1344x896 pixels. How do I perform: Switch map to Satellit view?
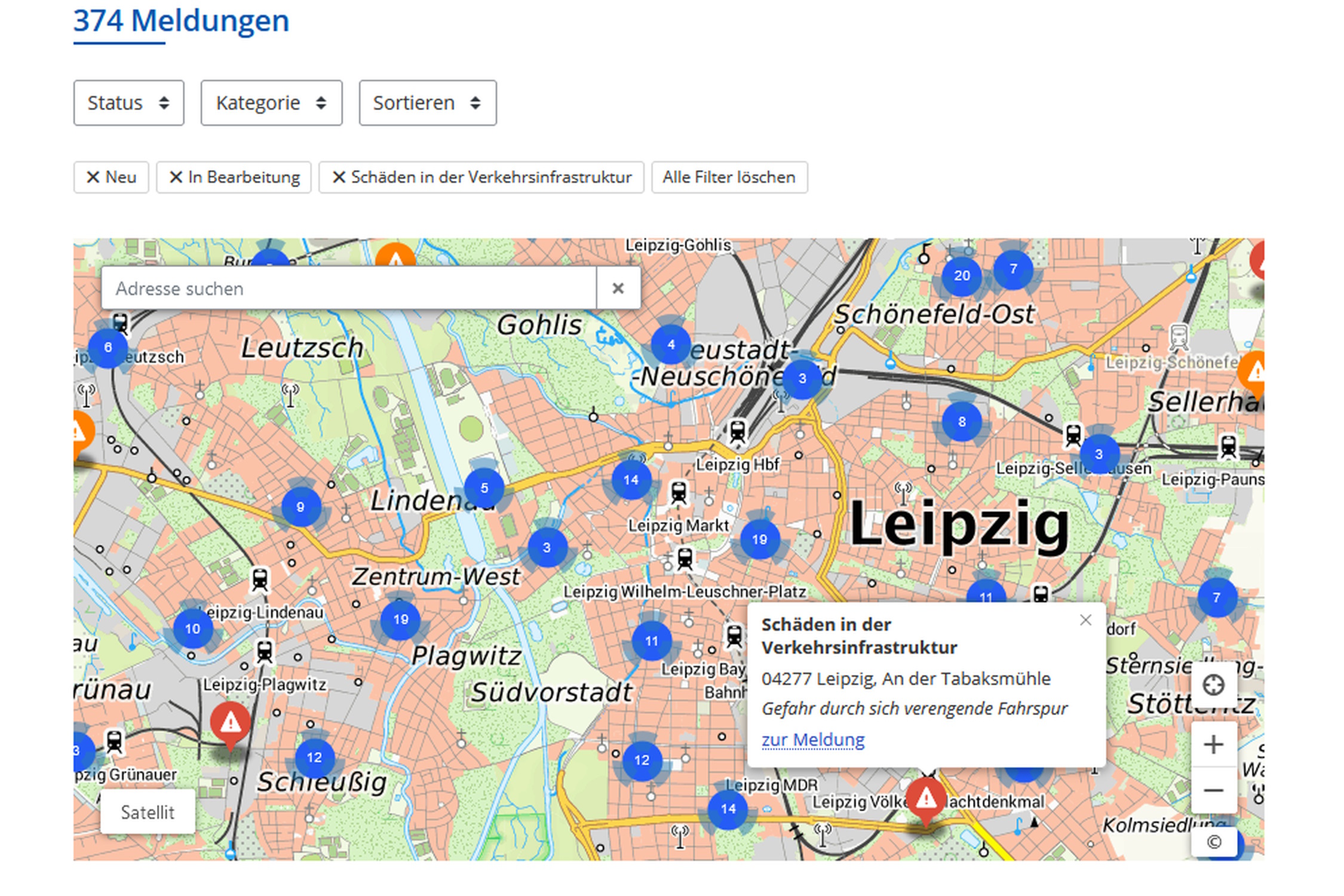point(148,812)
